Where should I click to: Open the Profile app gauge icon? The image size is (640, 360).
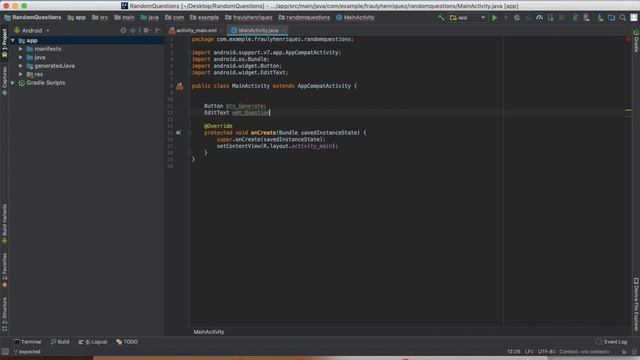coord(539,18)
